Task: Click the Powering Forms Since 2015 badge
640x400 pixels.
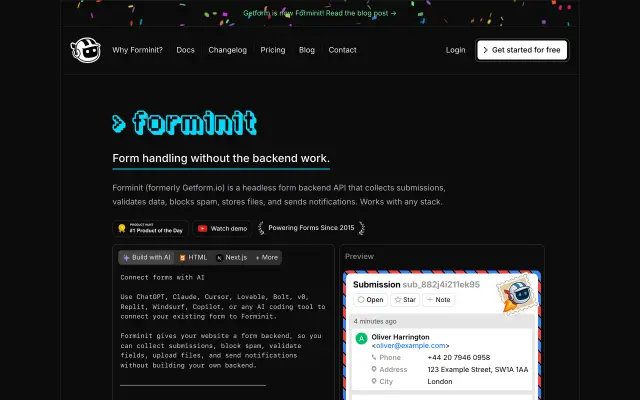Action: tap(311, 228)
